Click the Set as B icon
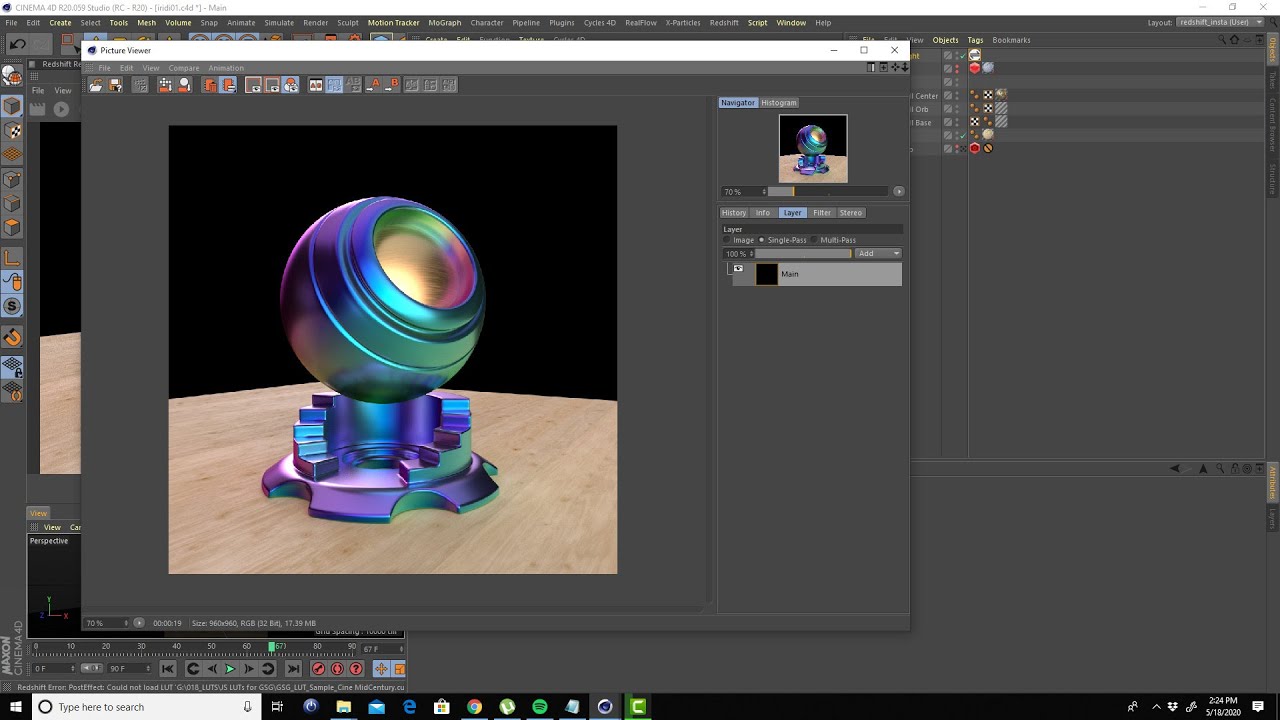 (x=393, y=86)
